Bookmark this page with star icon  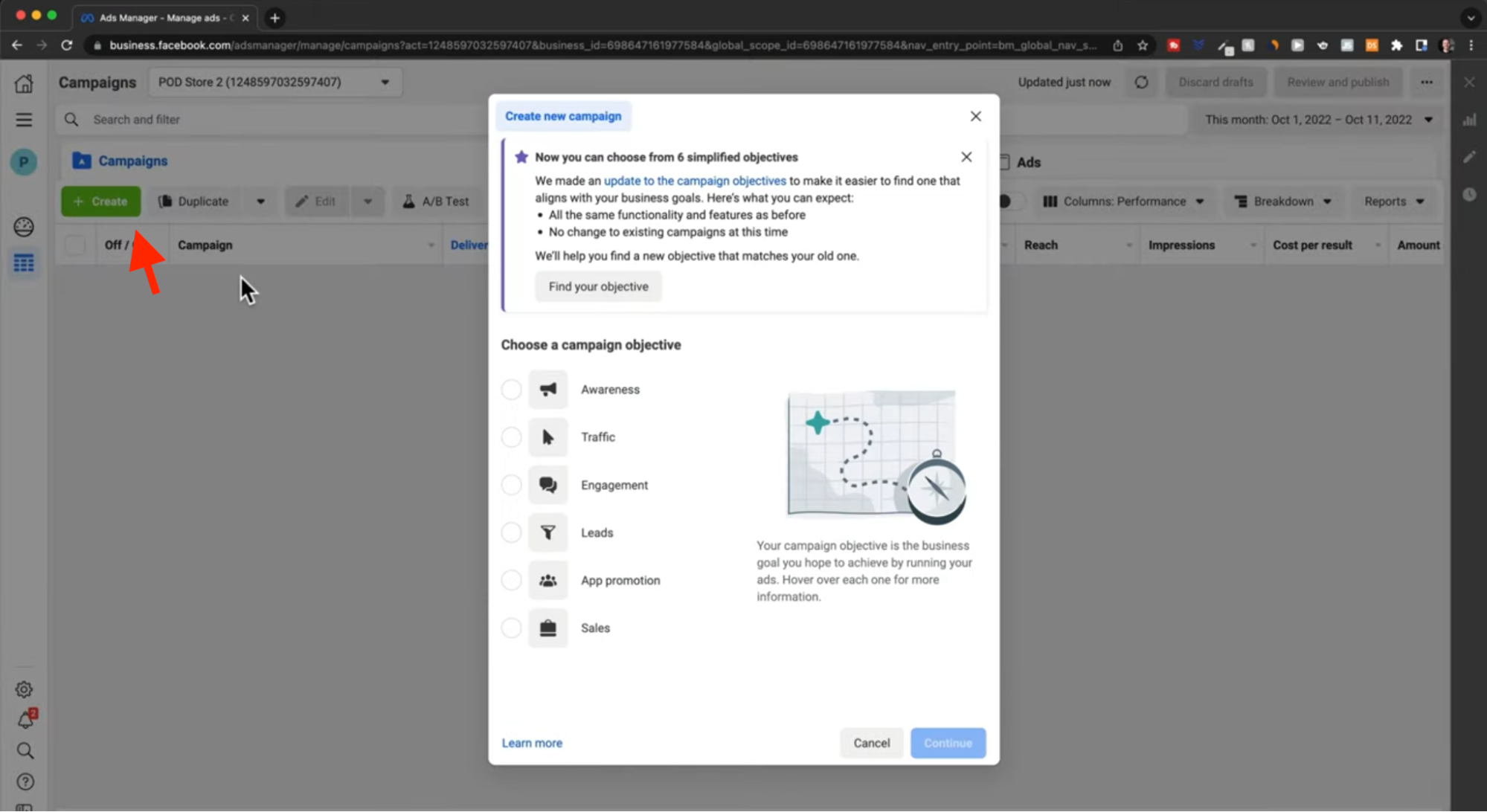pos(1142,45)
